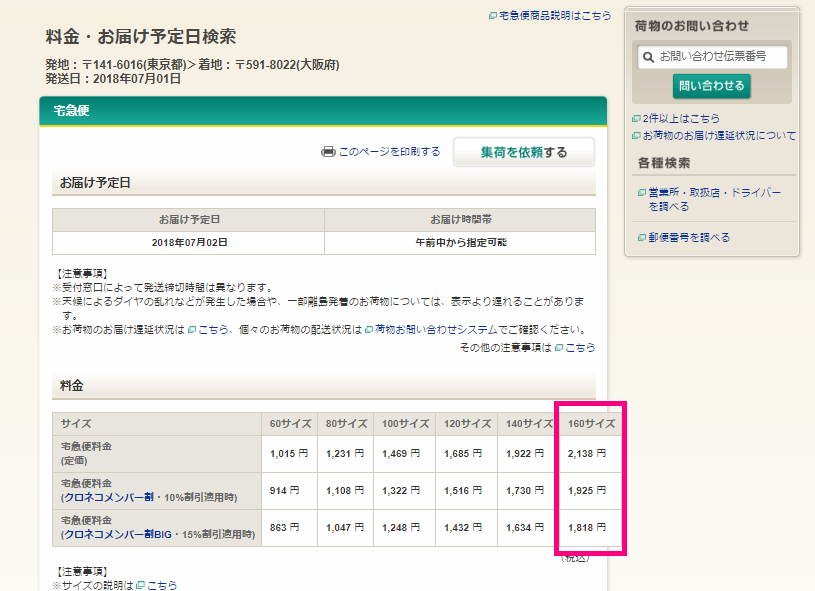Open こちら link after サイズの説明は
815x591 pixels.
[x=161, y=585]
